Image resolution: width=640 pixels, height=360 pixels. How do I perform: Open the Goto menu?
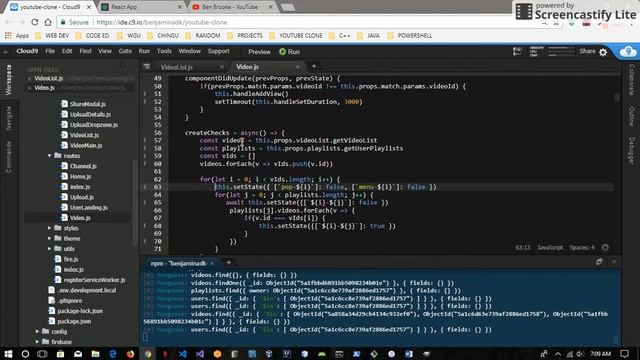pyautogui.click(x=125, y=51)
